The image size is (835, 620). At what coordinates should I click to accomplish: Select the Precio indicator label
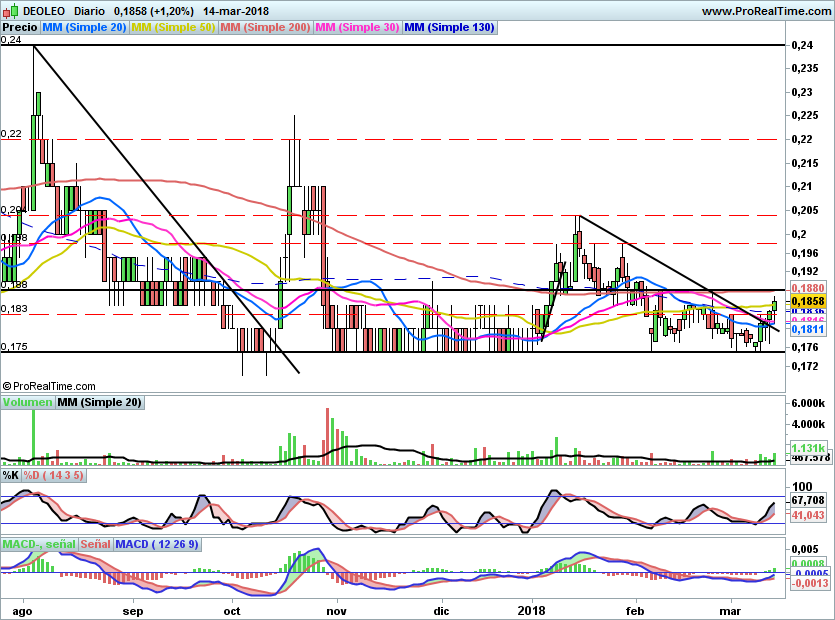pos(20,27)
